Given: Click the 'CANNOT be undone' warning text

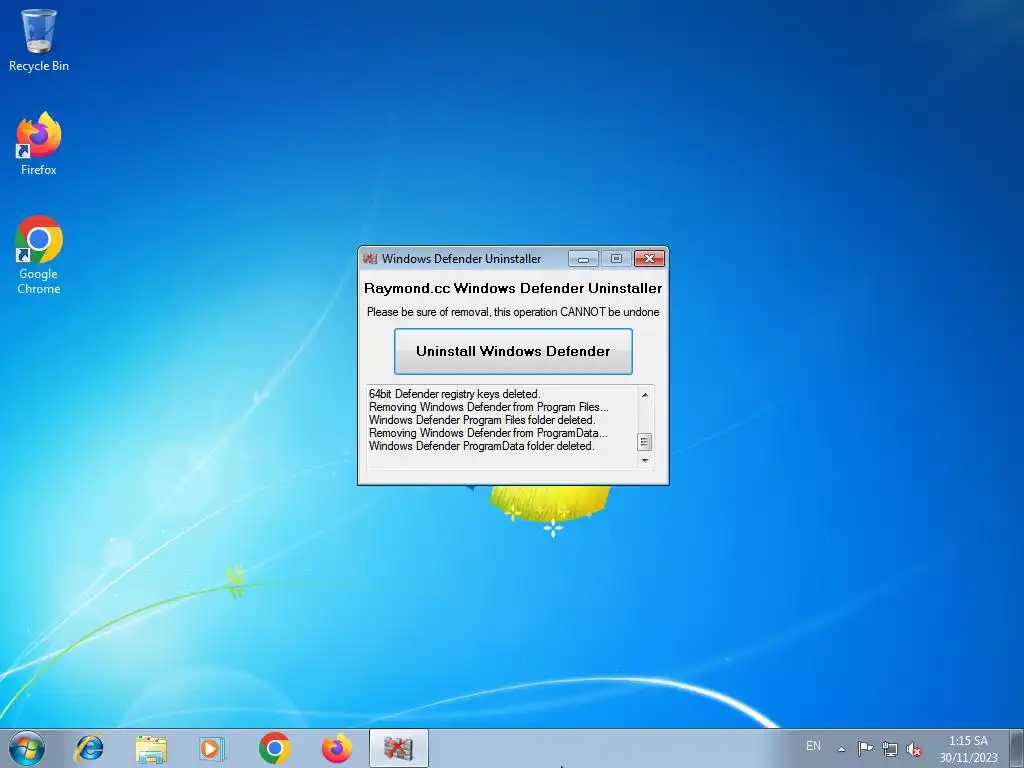Looking at the screenshot, I should [610, 312].
